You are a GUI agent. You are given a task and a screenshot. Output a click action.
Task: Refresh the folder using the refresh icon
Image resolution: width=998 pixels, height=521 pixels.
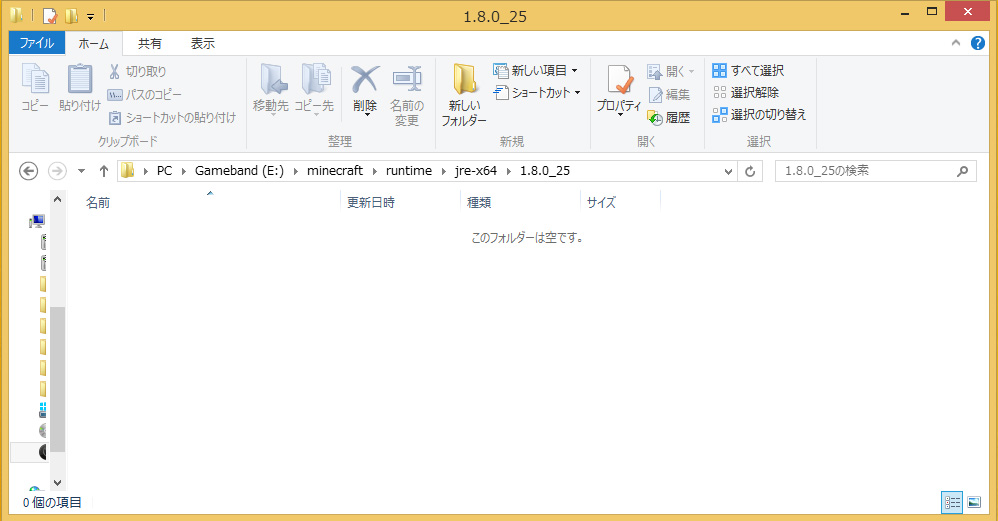coord(752,171)
